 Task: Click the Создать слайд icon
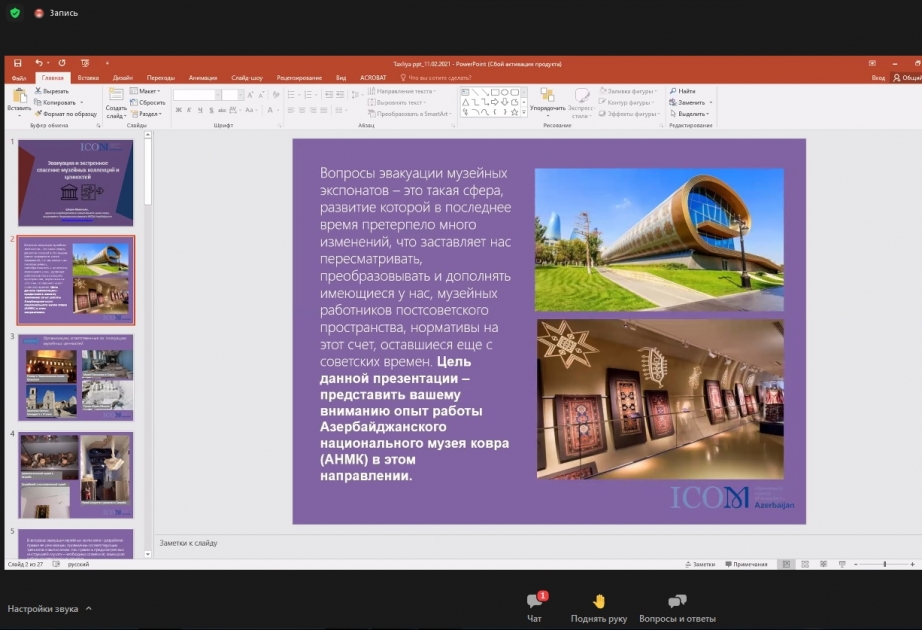pyautogui.click(x=116, y=95)
